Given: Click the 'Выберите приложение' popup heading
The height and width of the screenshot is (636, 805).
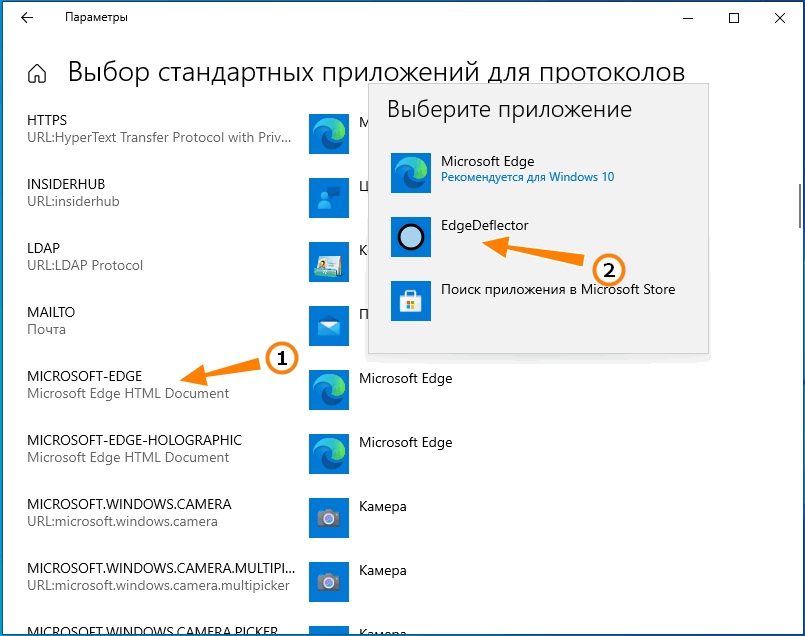Looking at the screenshot, I should (x=509, y=109).
